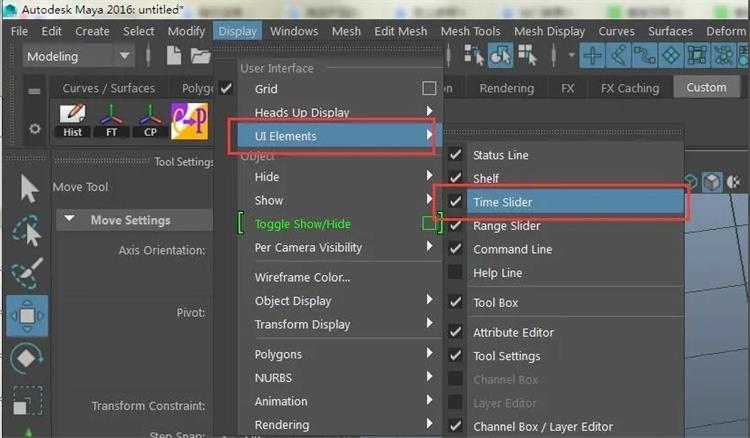Click the Hist shelf icon
This screenshot has height=438, width=750.
pos(73,121)
